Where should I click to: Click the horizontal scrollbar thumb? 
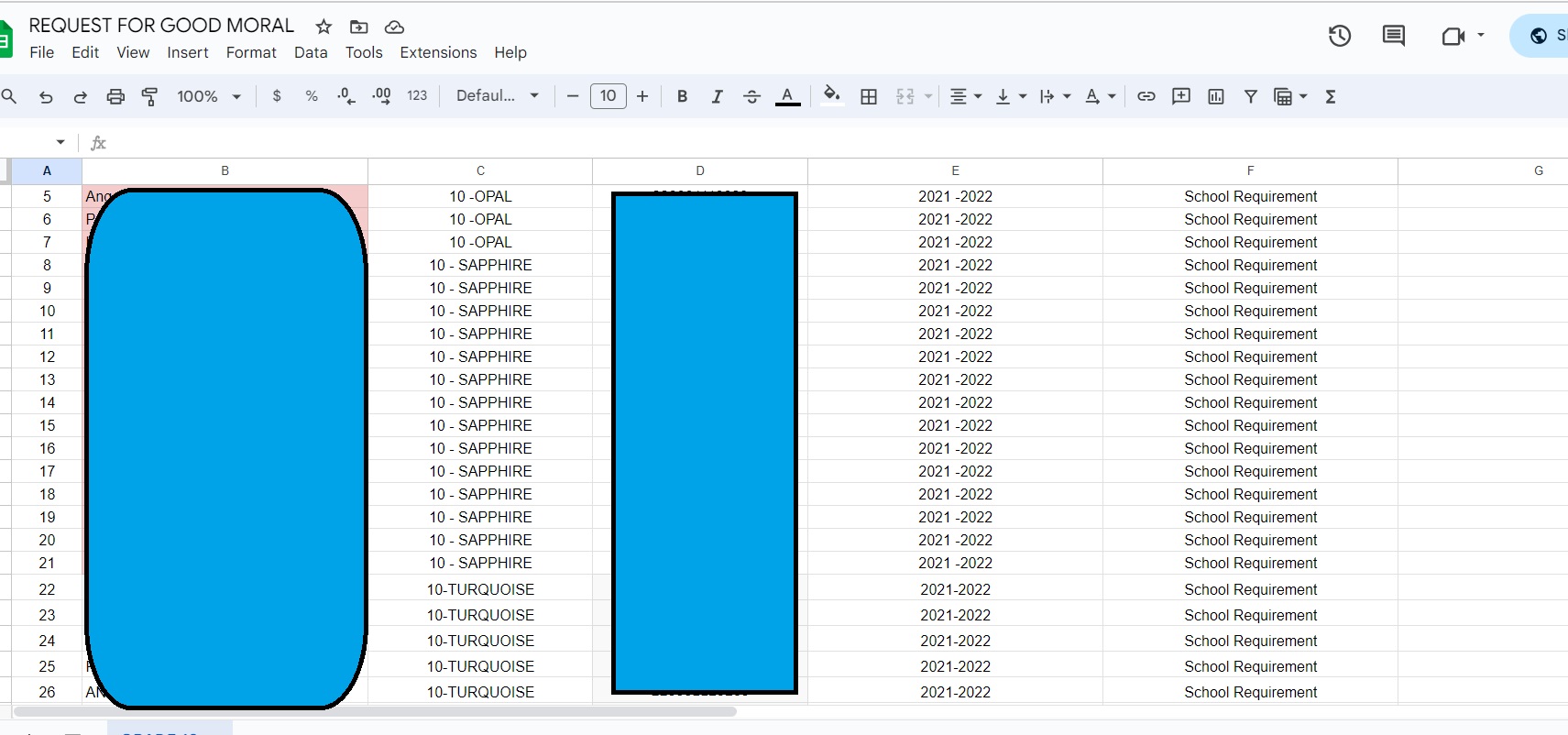375,711
